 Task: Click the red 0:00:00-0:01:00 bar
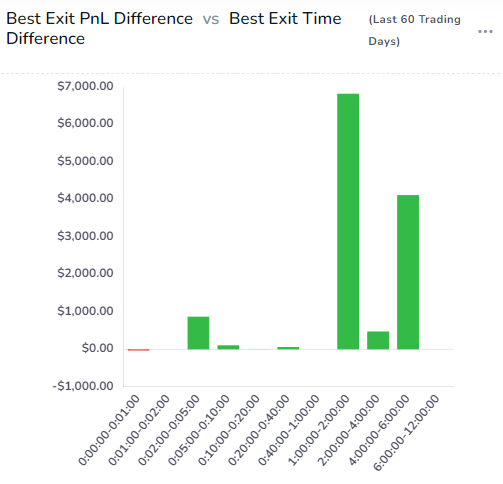coord(138,350)
